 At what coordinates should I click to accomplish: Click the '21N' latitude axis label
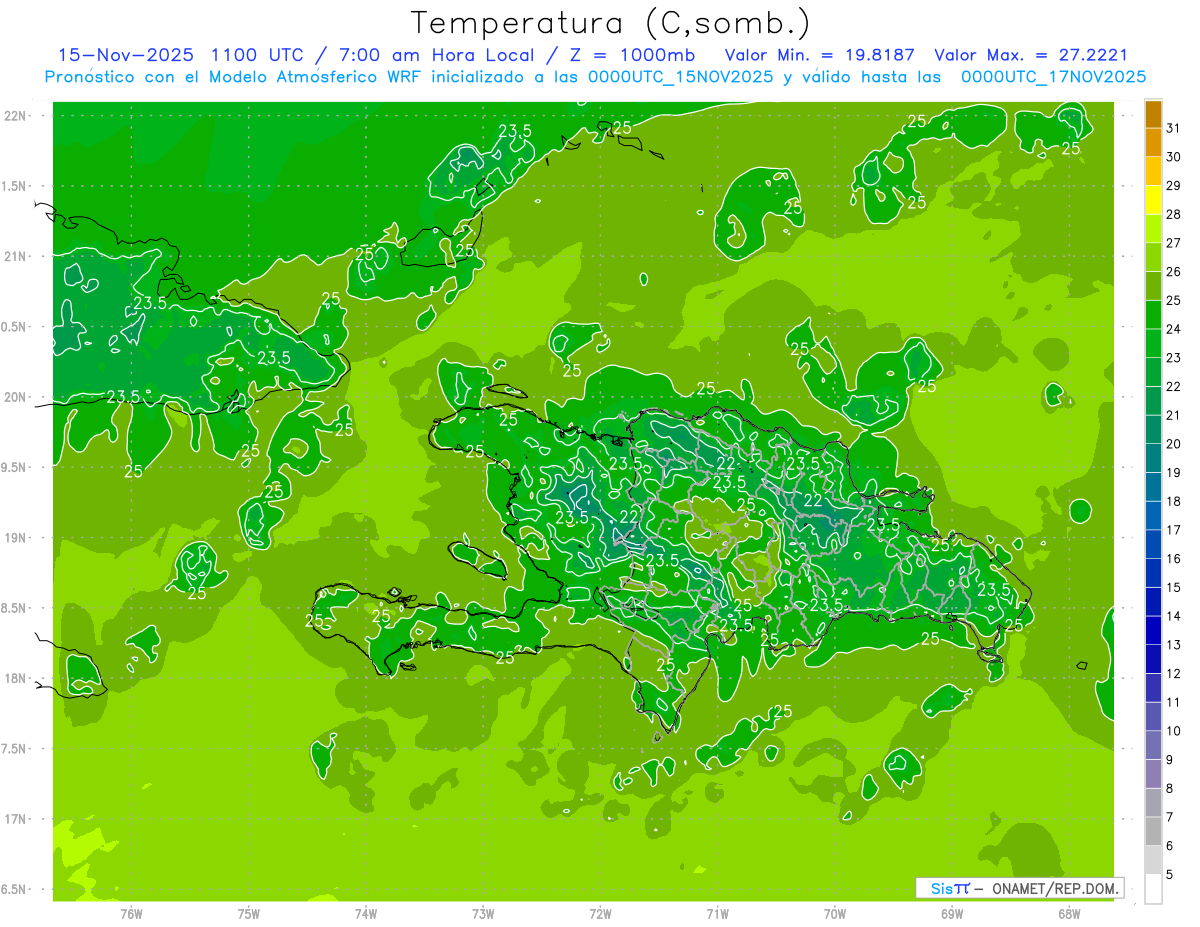coord(16,256)
